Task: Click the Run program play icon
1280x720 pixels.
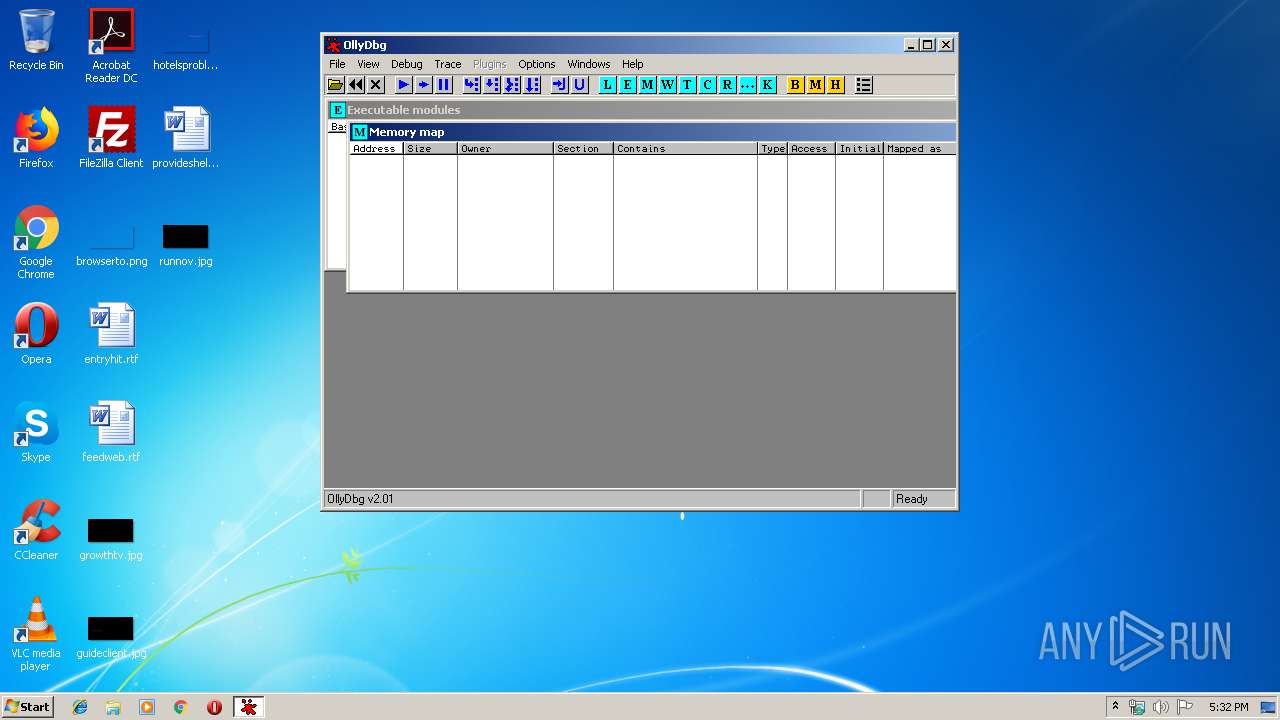Action: click(x=404, y=85)
